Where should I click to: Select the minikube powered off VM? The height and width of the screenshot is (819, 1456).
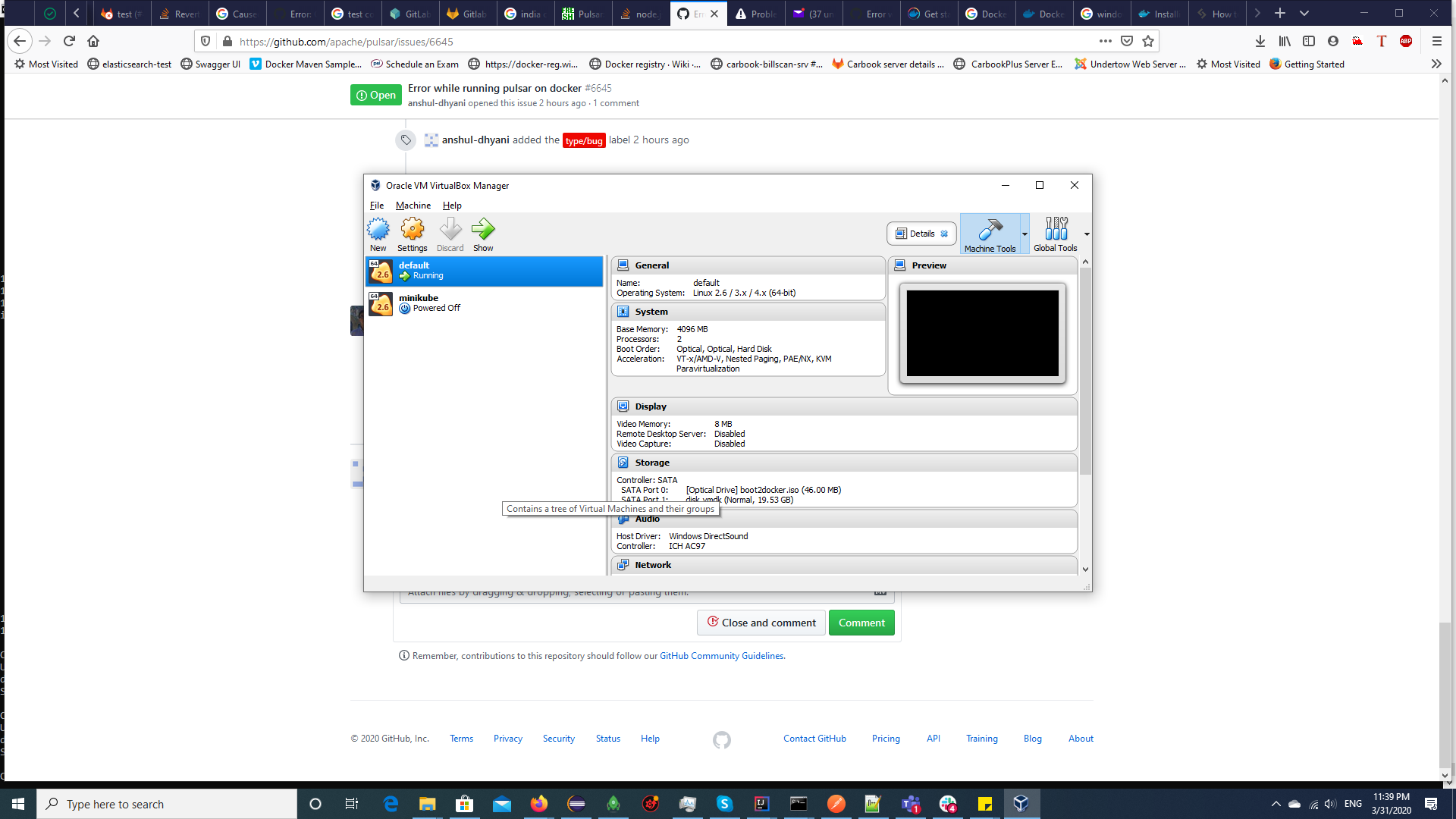click(x=484, y=303)
